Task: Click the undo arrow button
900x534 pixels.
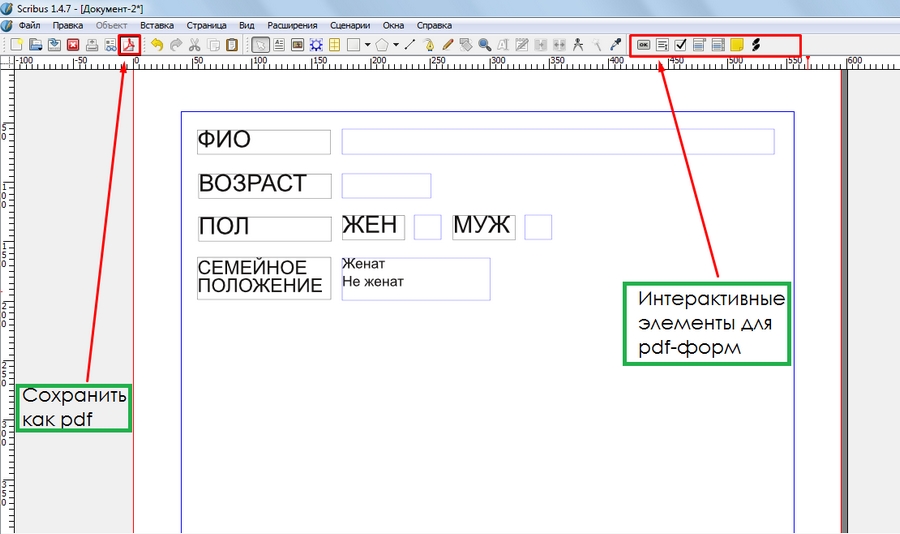Action: tap(157, 45)
